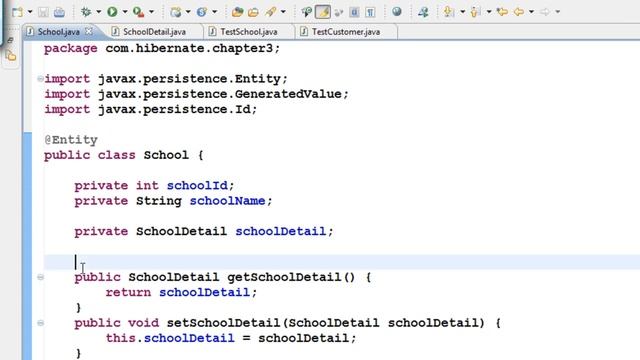
Task: Collapse the getSchoolDetail method fold
Action: pos(40,277)
